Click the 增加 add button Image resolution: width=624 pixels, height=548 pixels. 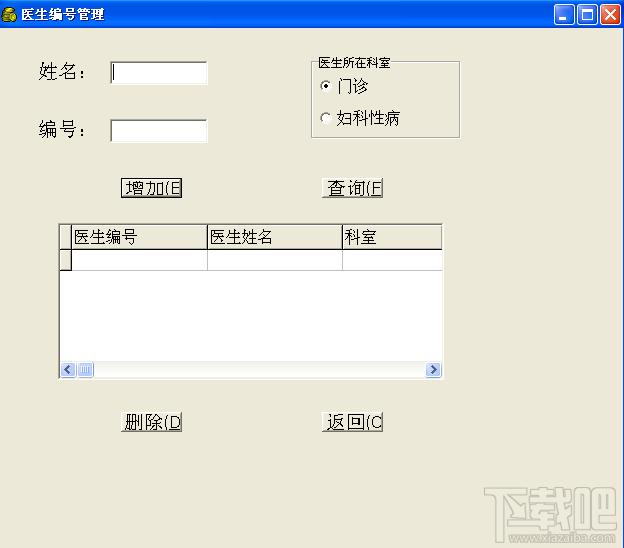152,188
